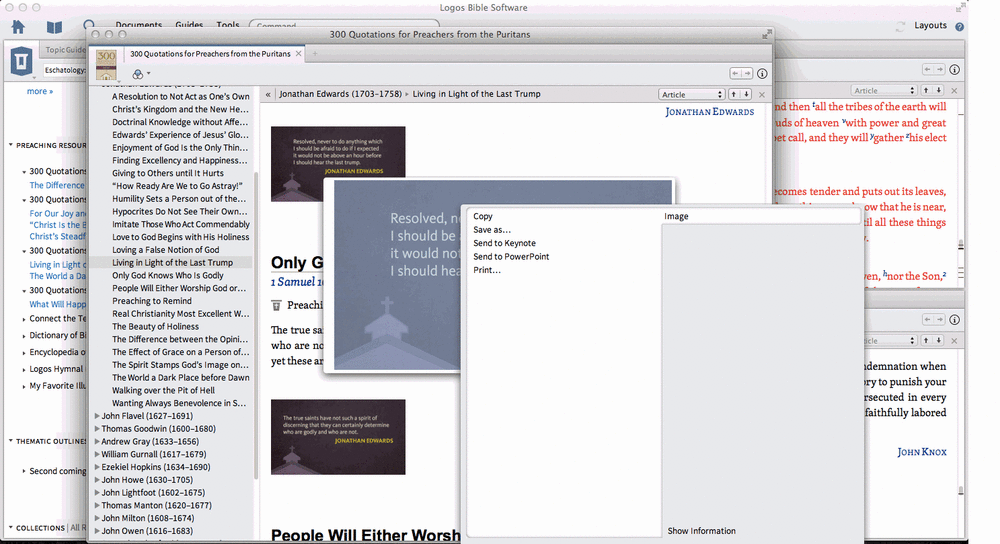Expand the Second coming outline

pyautogui.click(x=24, y=471)
